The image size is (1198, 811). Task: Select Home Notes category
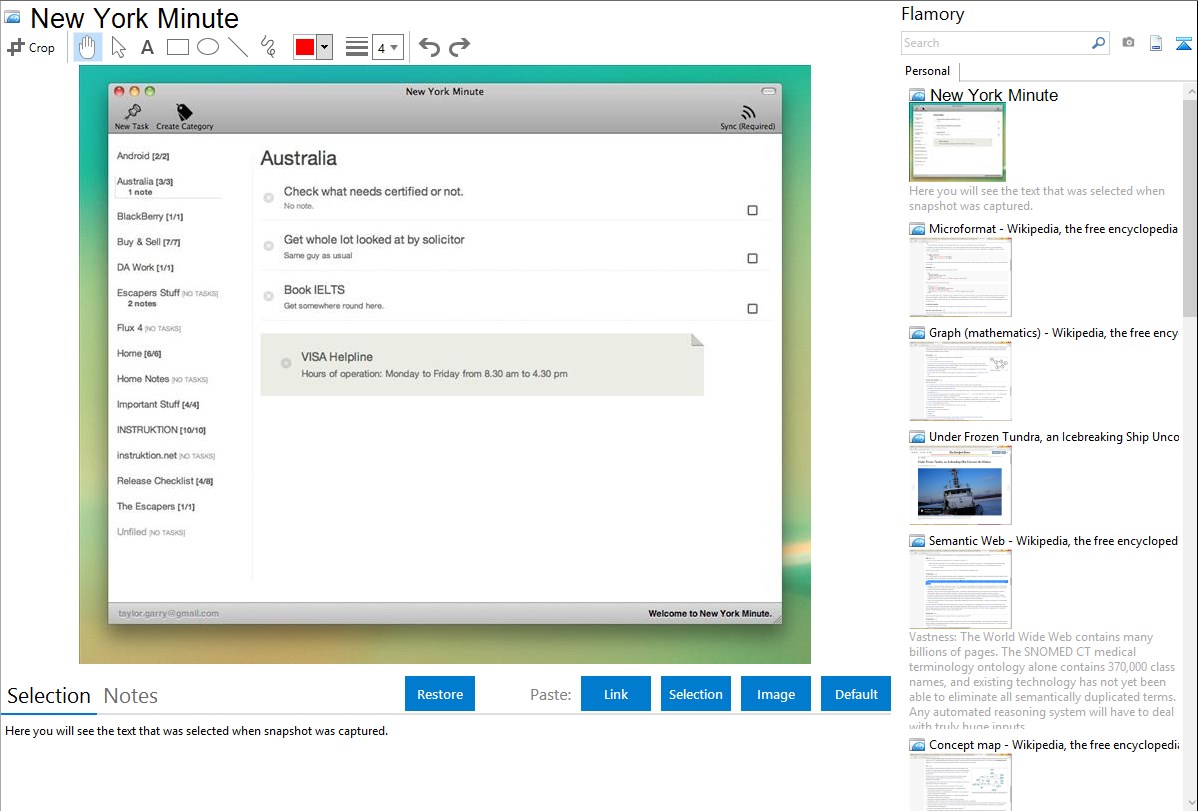coord(162,379)
